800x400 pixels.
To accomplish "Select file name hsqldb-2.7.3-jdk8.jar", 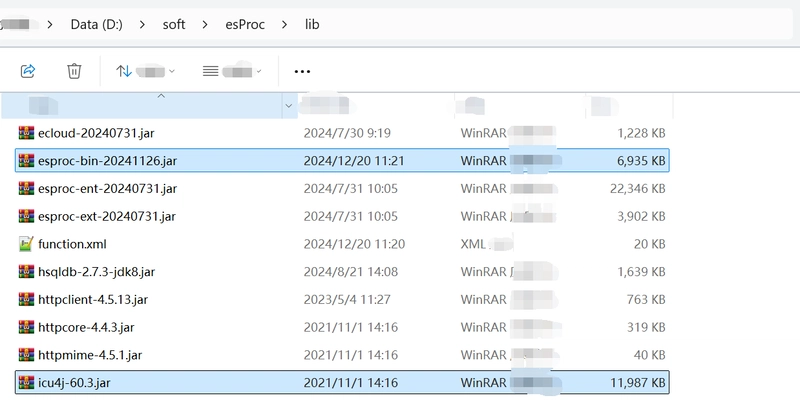I will (x=96, y=271).
